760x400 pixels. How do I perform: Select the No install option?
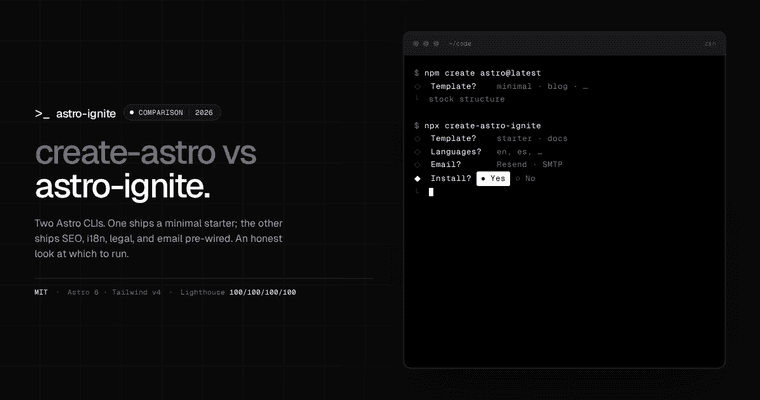526,178
